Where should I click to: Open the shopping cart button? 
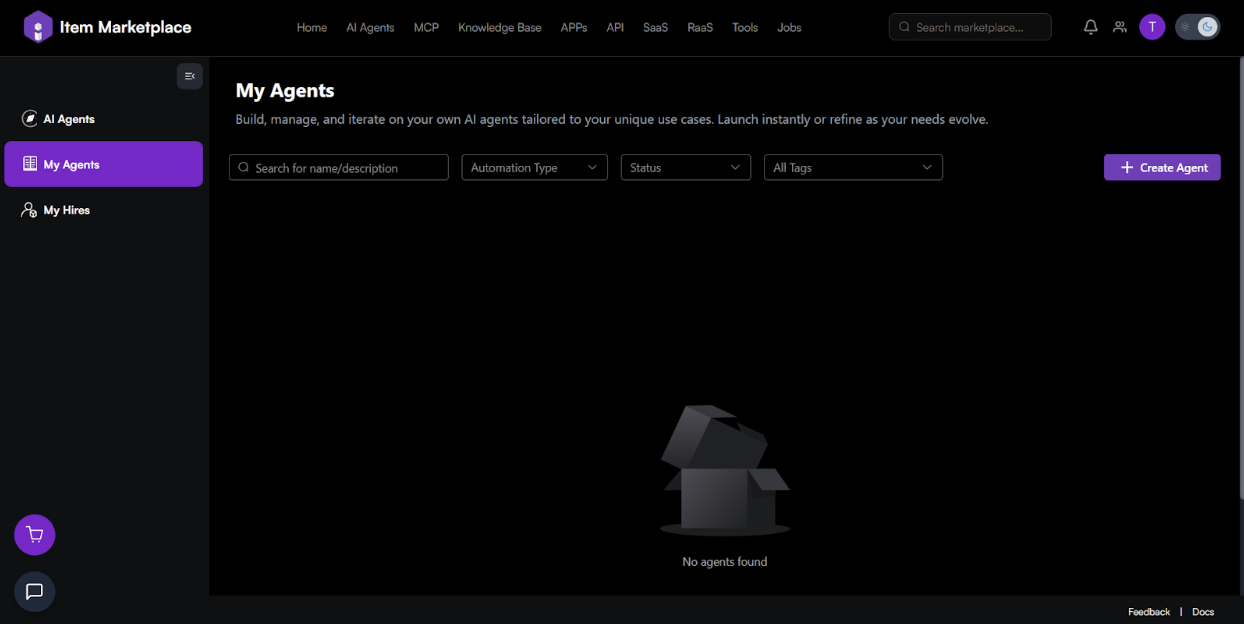[x=35, y=535]
